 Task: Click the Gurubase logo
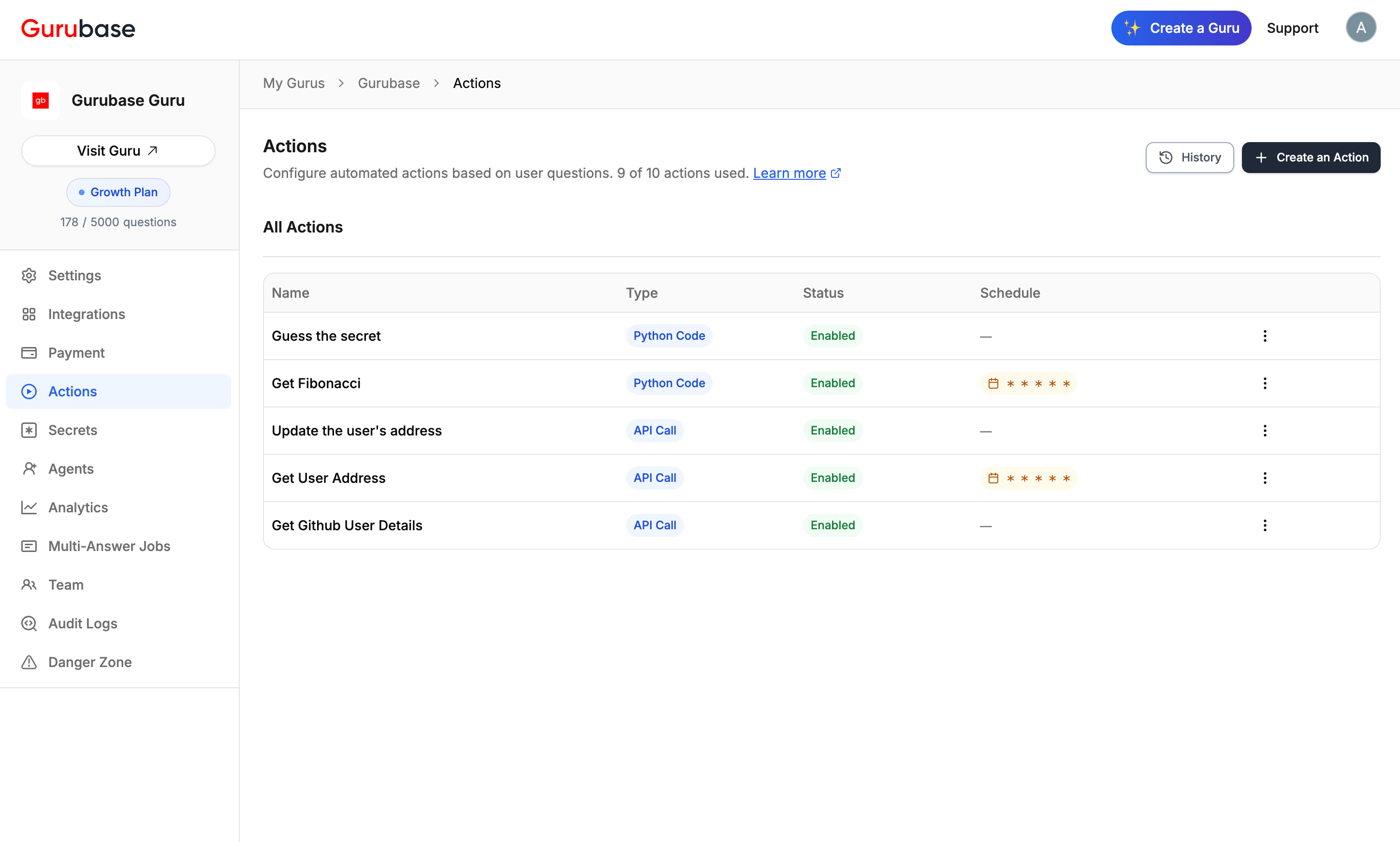78,29
